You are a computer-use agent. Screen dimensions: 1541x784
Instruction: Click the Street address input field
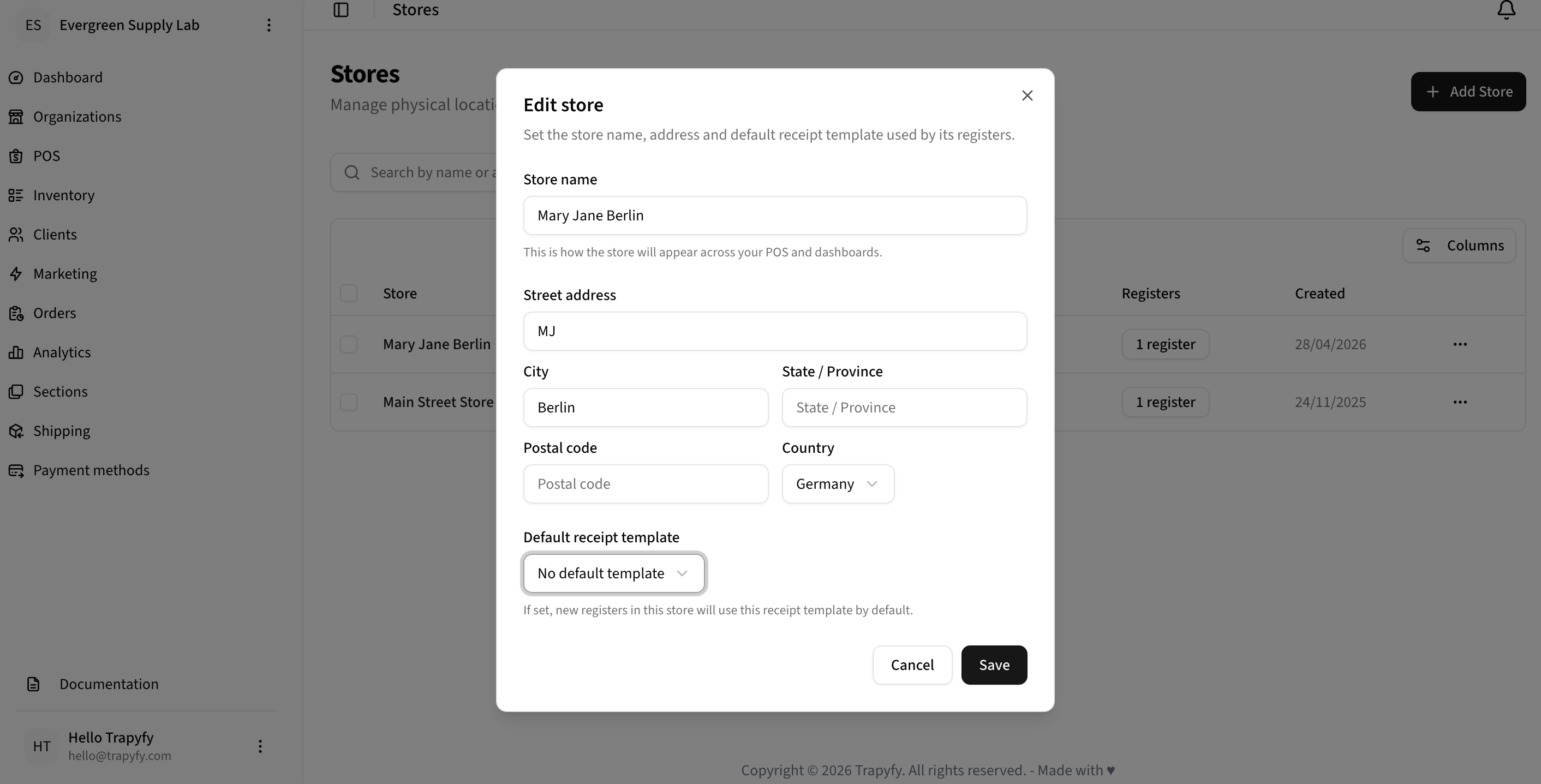775,331
